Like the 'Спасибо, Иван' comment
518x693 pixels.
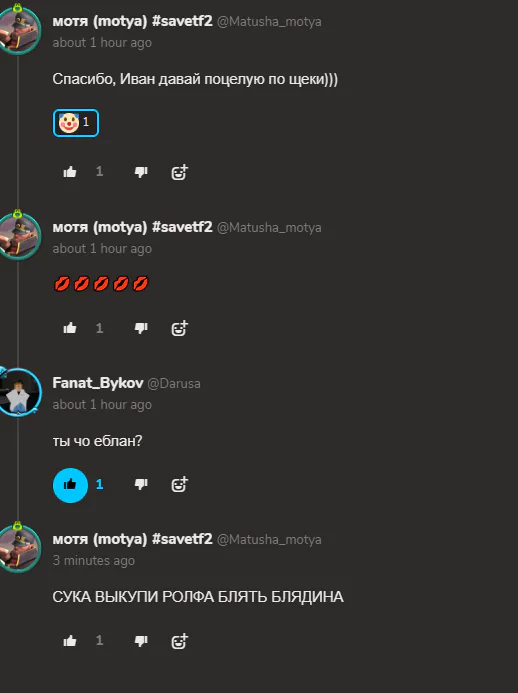pyautogui.click(x=70, y=172)
